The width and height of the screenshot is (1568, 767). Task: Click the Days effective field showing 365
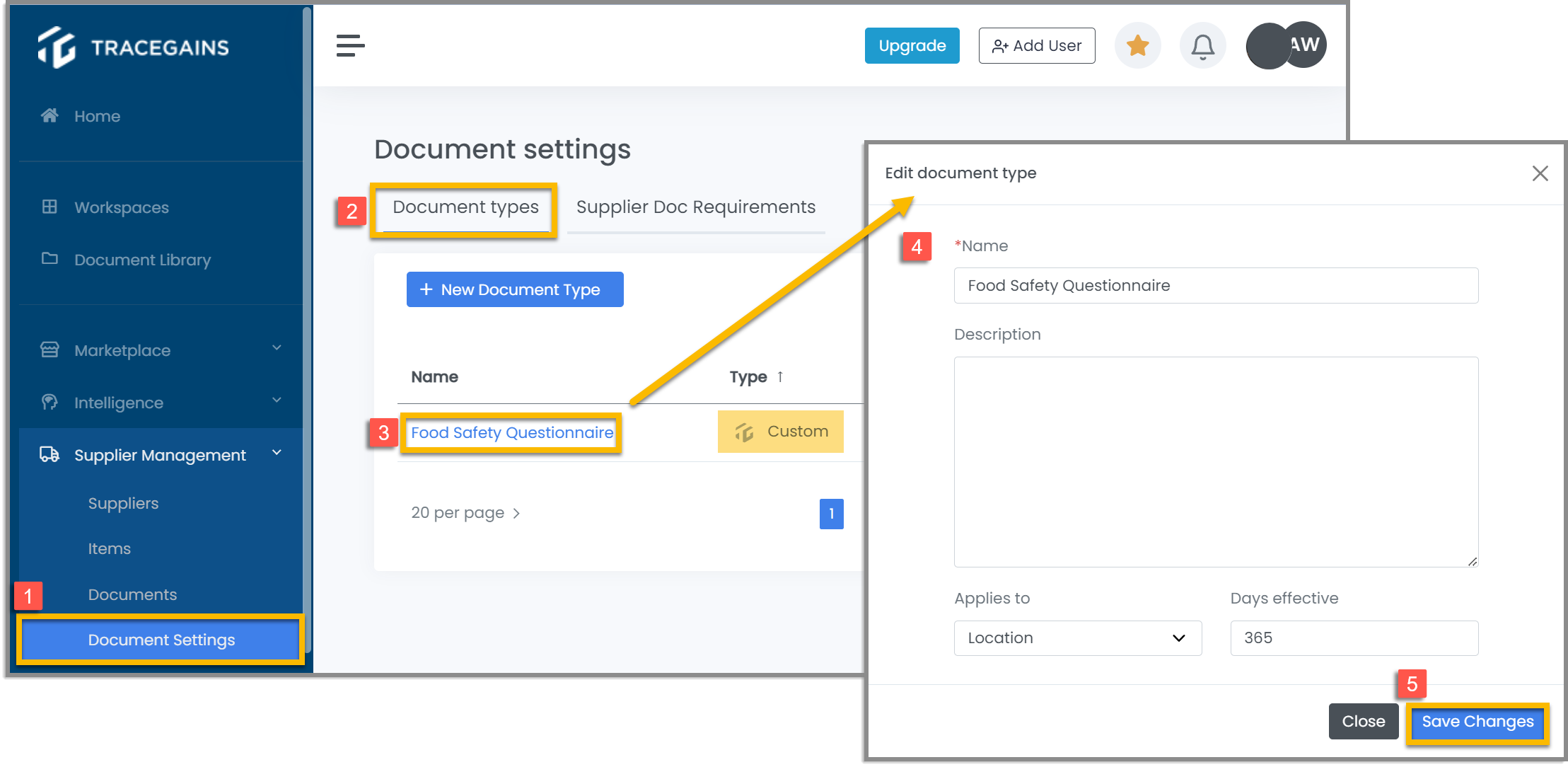[x=1353, y=638]
